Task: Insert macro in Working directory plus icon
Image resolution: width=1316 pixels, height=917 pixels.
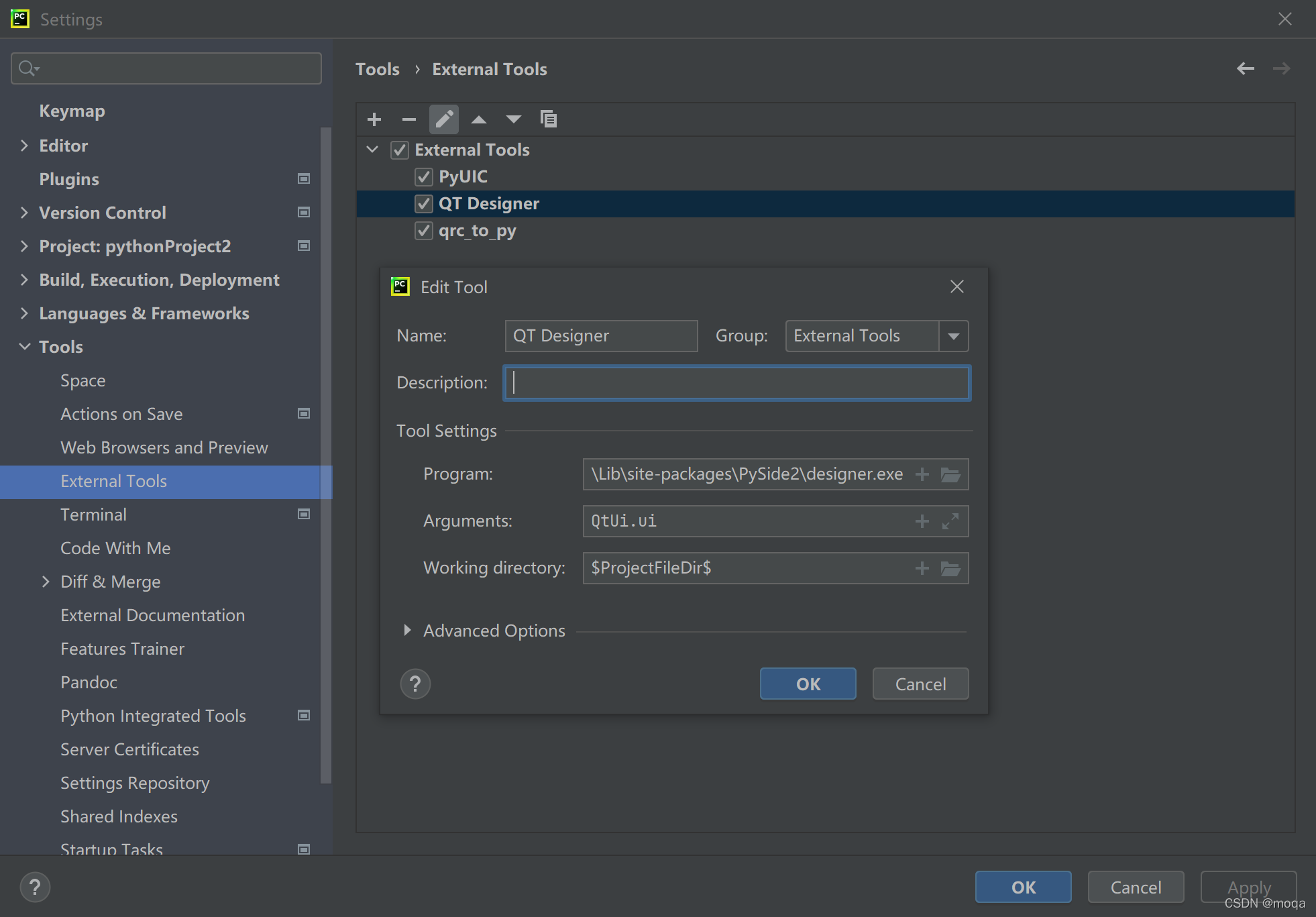Action: [x=922, y=568]
